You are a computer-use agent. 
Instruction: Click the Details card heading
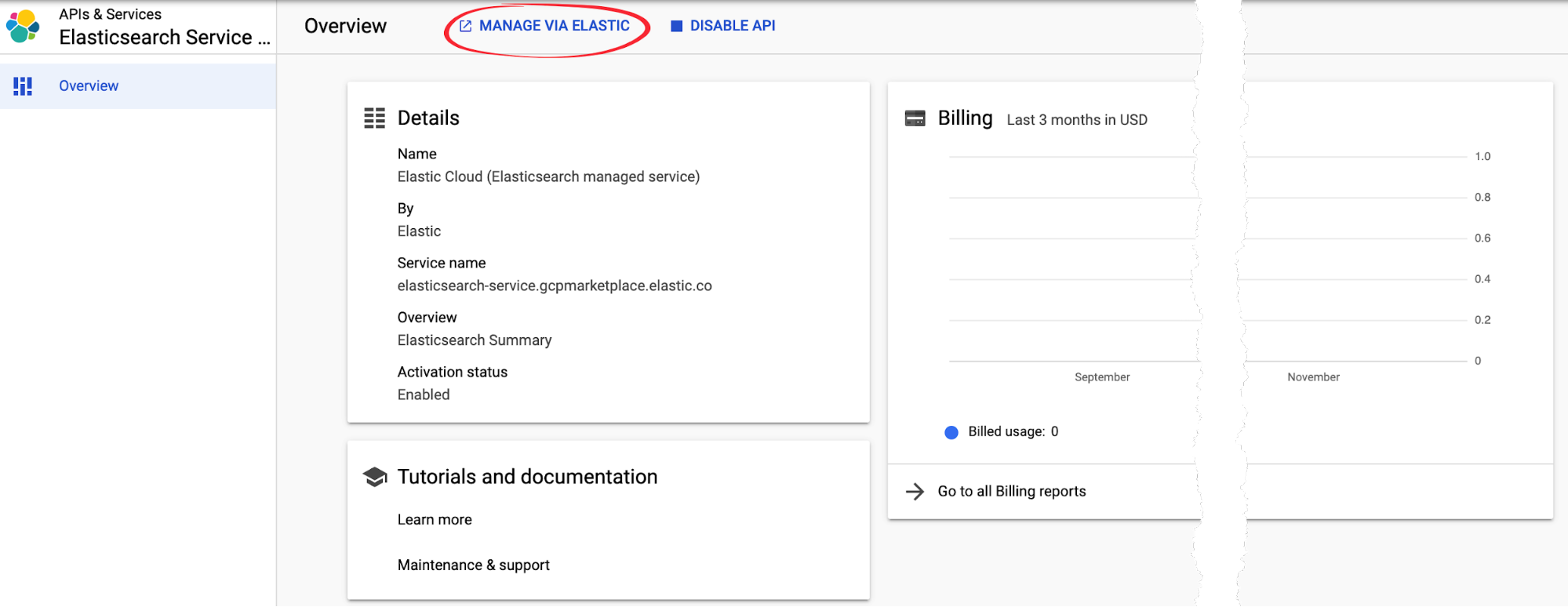(428, 118)
